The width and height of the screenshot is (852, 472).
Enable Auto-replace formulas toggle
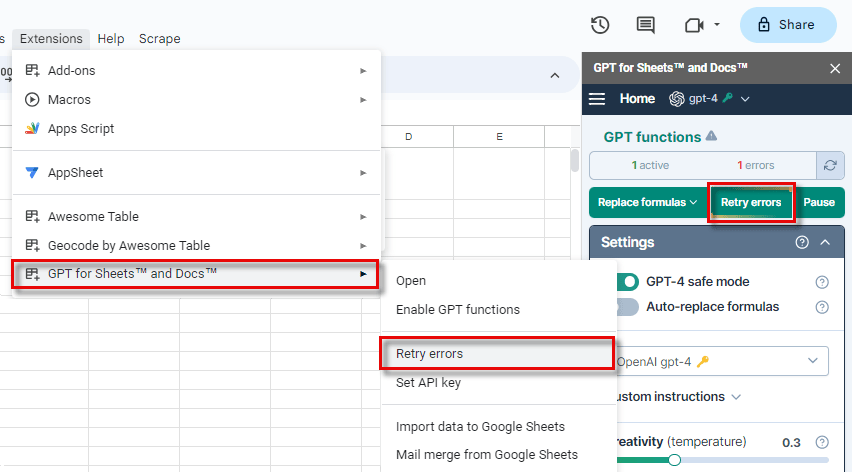pyautogui.click(x=628, y=307)
